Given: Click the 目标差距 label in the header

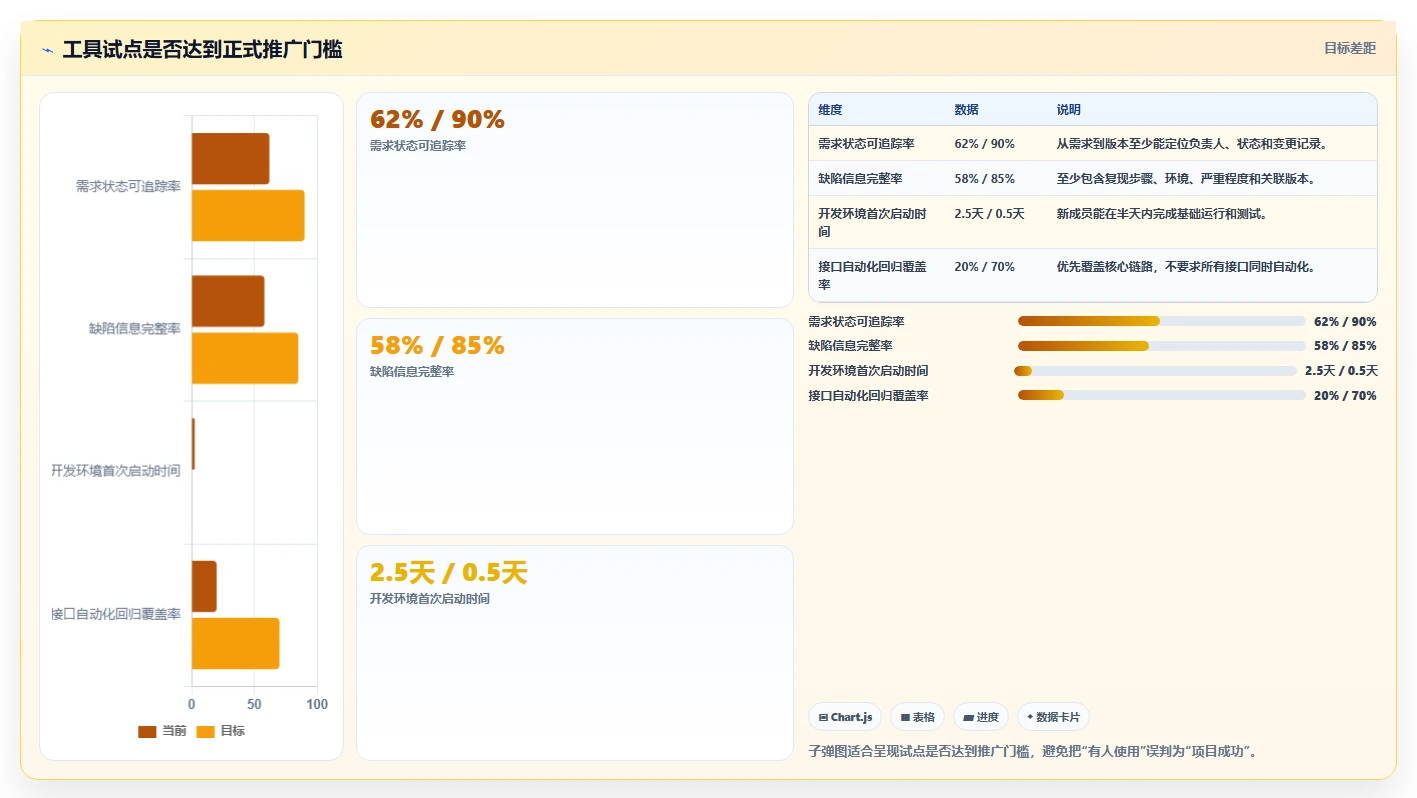Looking at the screenshot, I should pyautogui.click(x=1350, y=48).
